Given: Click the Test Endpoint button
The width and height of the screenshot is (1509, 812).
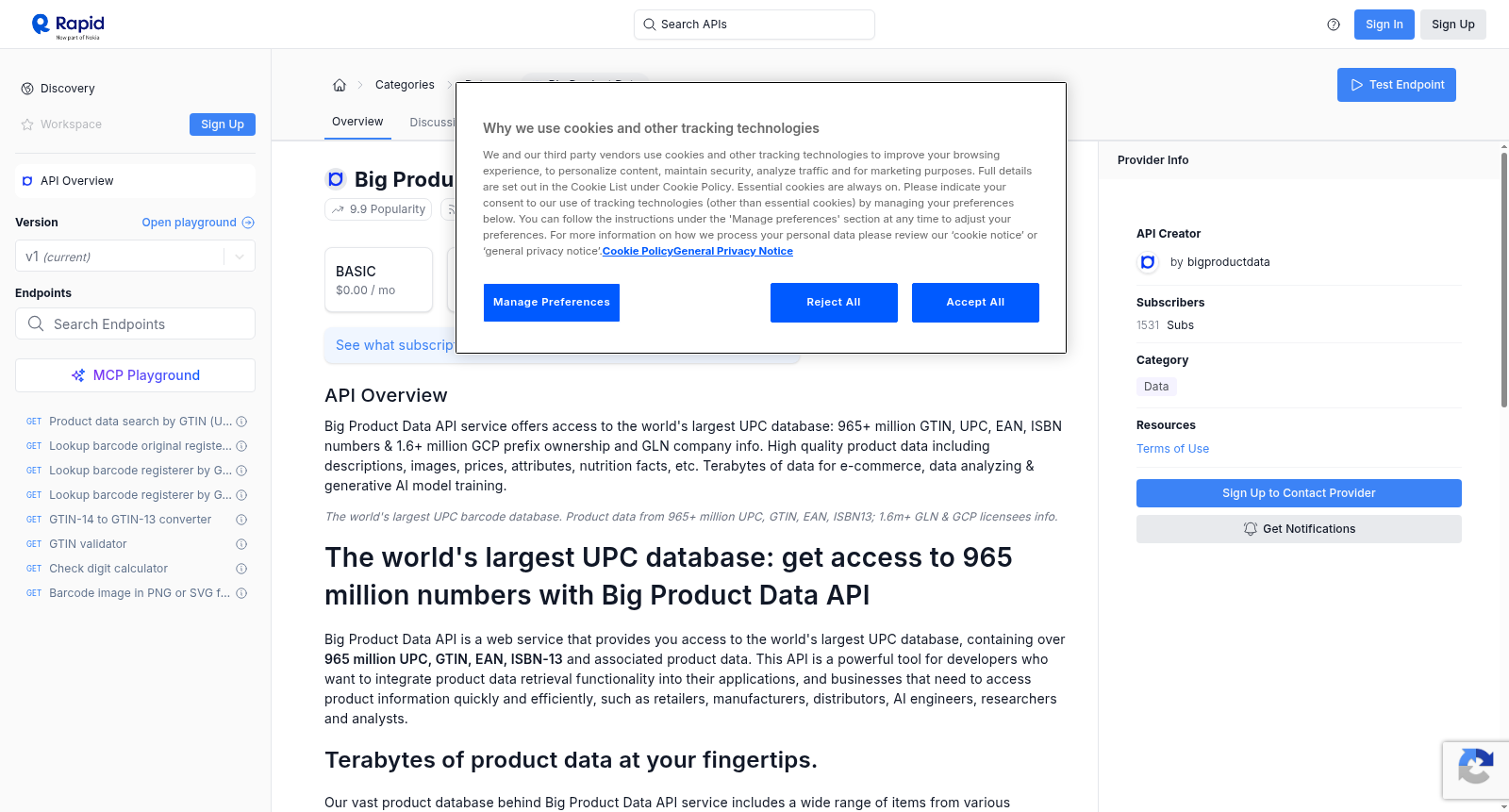Looking at the screenshot, I should [1397, 85].
